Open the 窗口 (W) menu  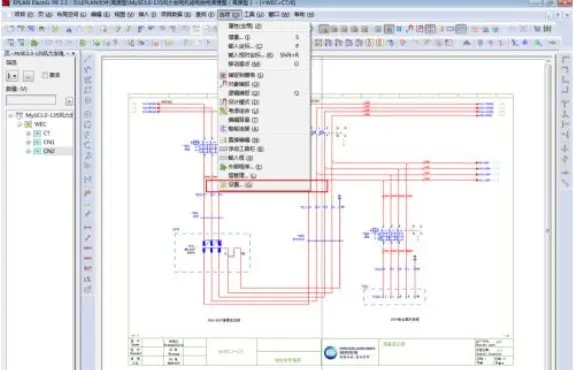(279, 14)
